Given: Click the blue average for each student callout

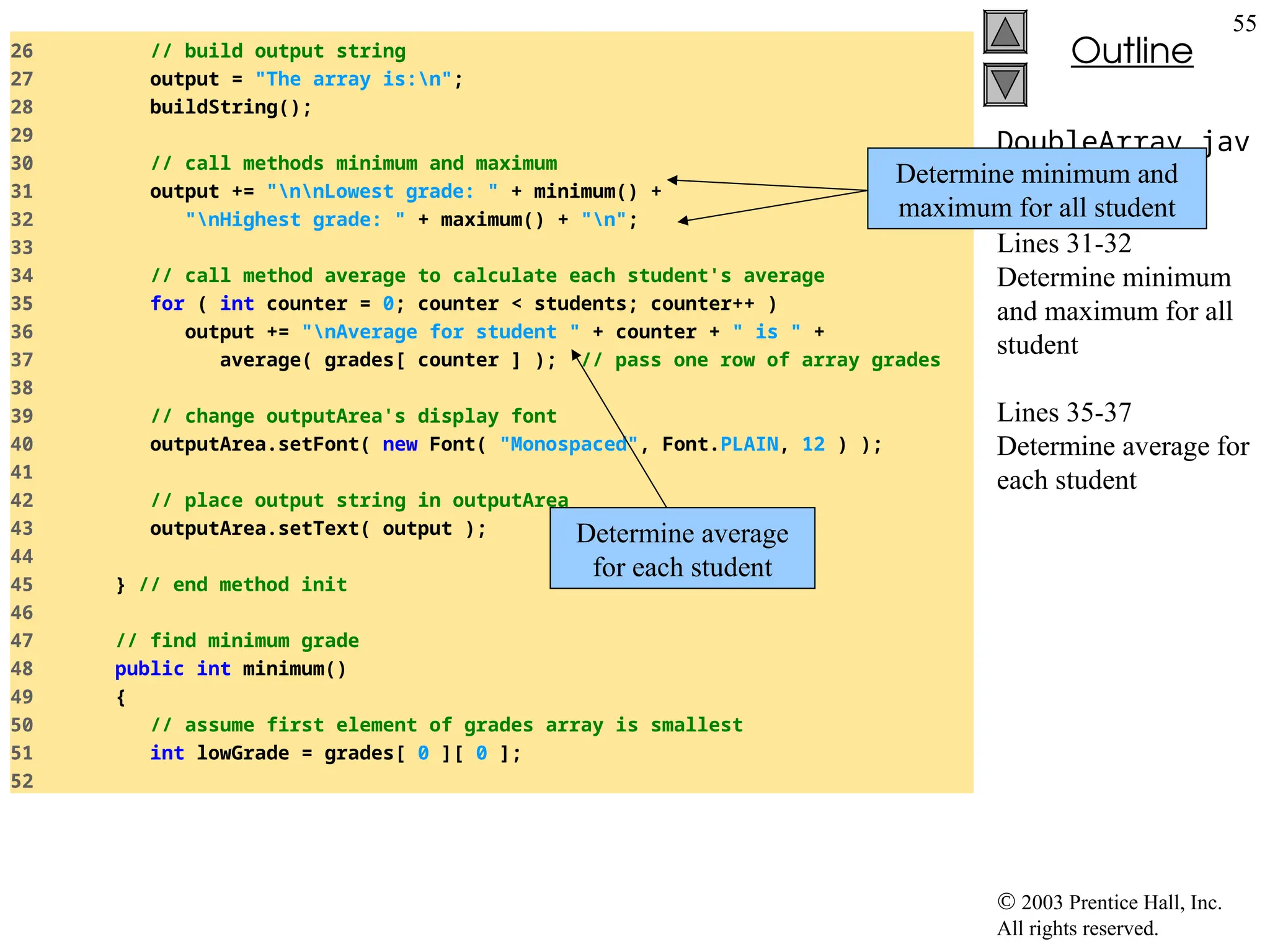Looking at the screenshot, I should pos(682,549).
